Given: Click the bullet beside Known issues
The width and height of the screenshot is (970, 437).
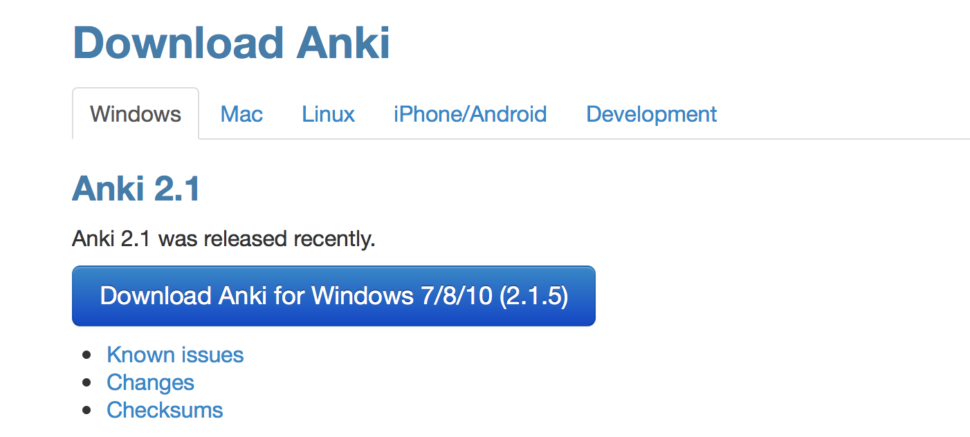Looking at the screenshot, I should coord(87,355).
